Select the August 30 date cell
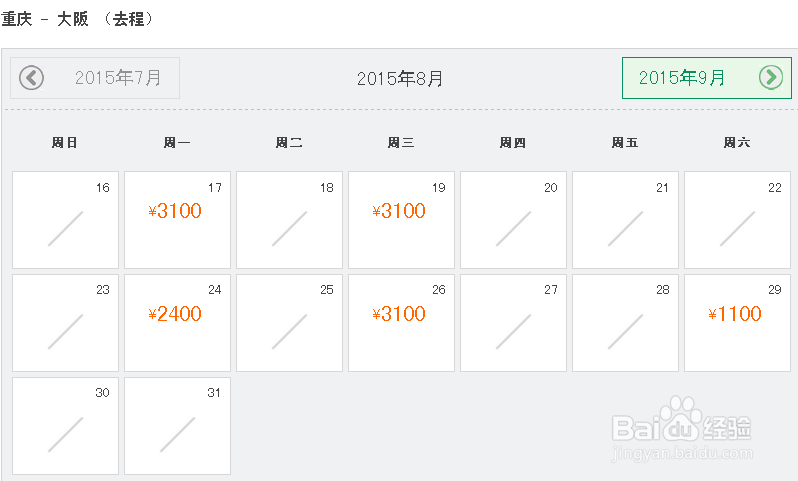 (65, 426)
